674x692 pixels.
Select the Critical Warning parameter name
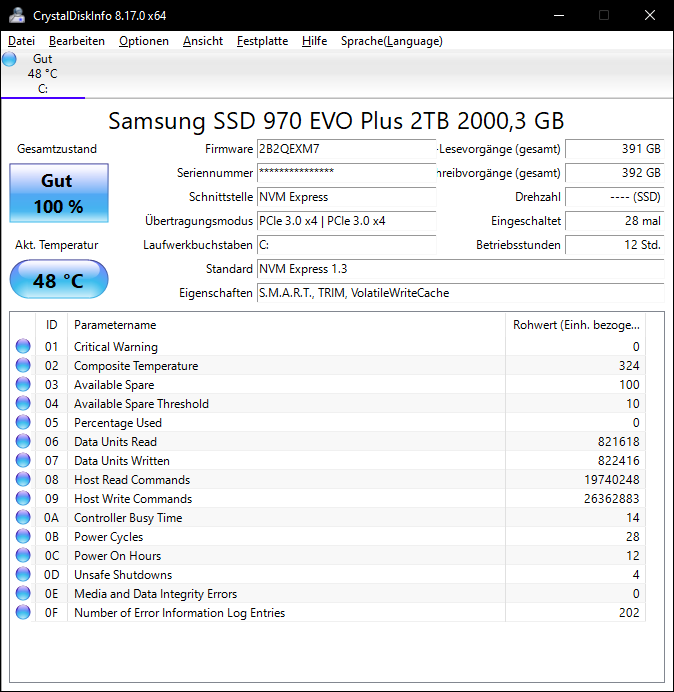(116, 347)
